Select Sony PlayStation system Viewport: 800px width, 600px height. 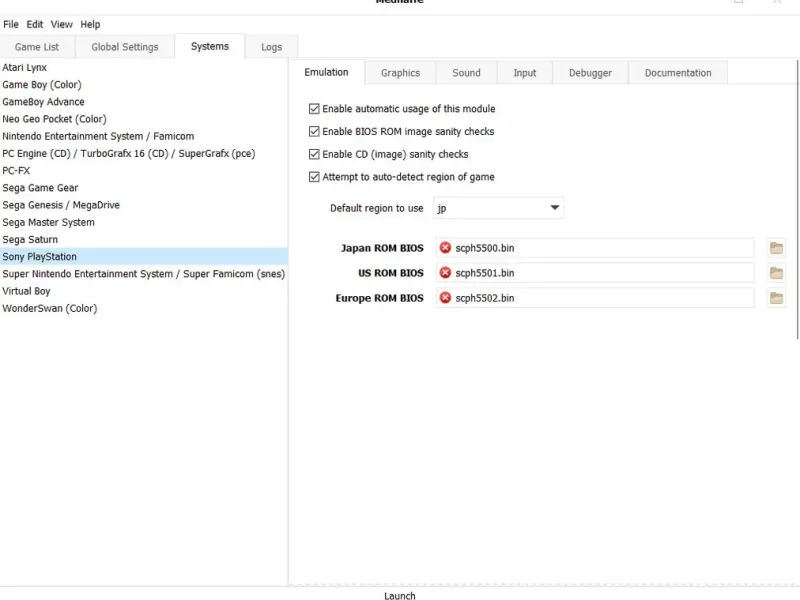144,257
